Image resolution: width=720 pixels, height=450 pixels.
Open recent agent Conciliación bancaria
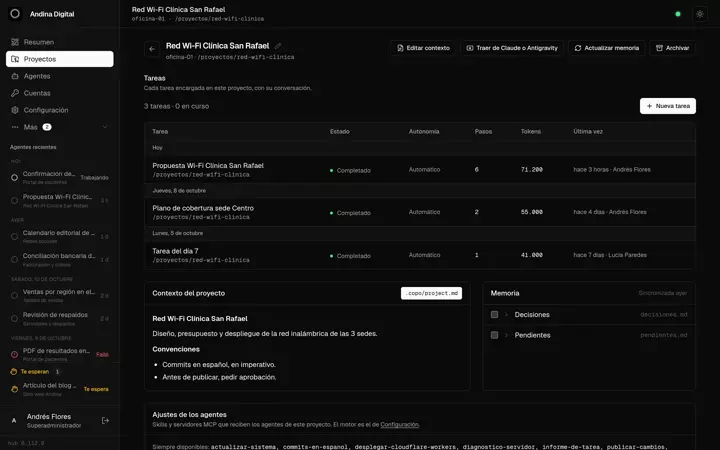pyautogui.click(x=60, y=259)
